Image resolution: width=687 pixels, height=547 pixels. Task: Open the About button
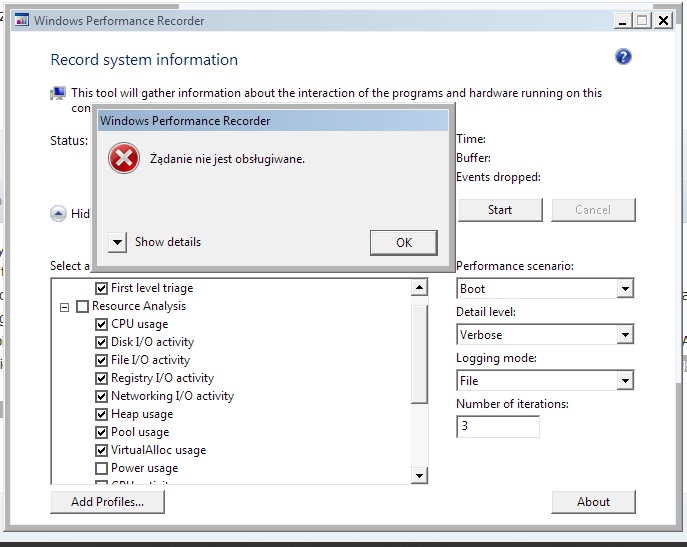pyautogui.click(x=593, y=502)
